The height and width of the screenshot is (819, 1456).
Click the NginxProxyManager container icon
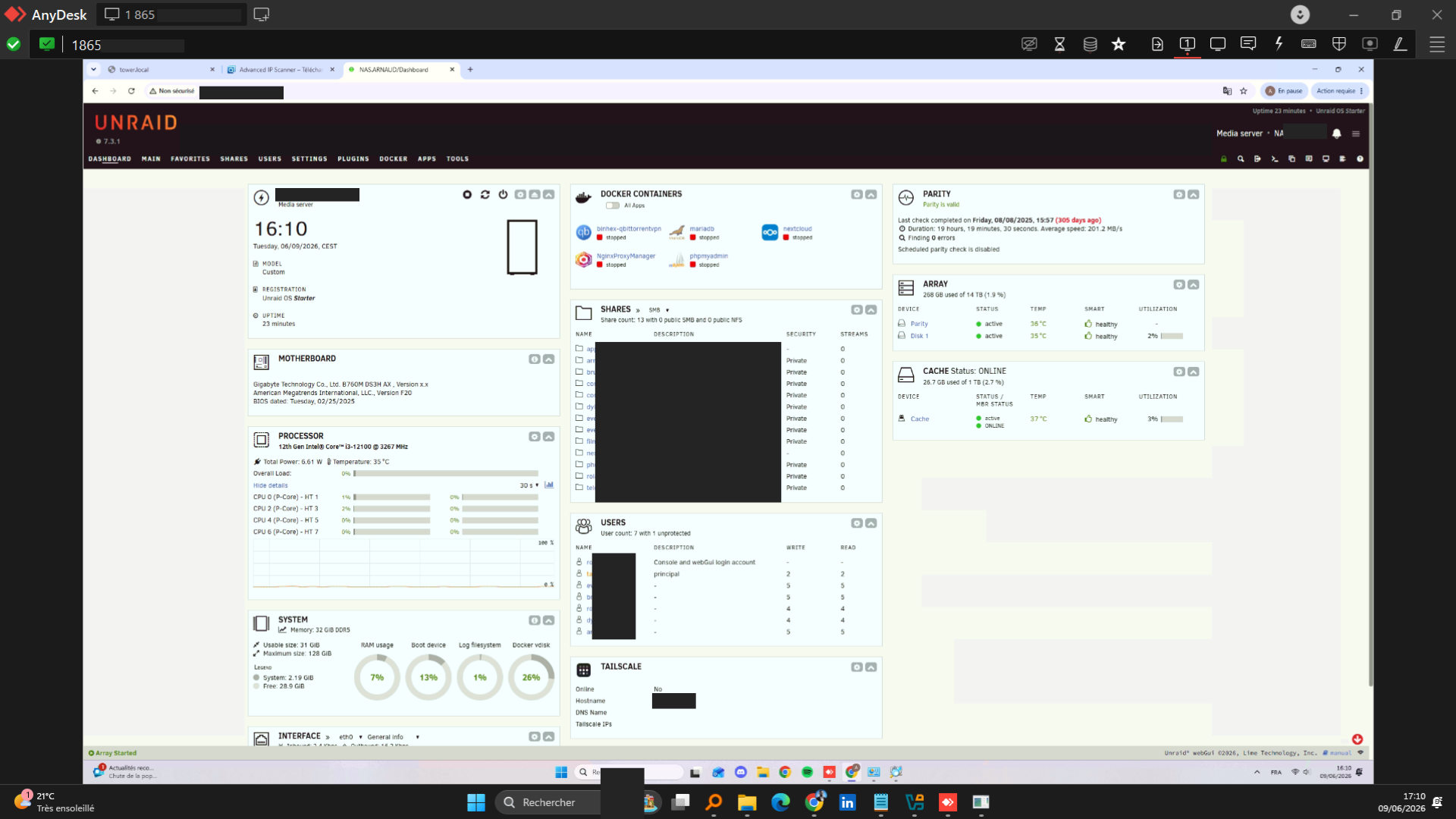pos(584,260)
